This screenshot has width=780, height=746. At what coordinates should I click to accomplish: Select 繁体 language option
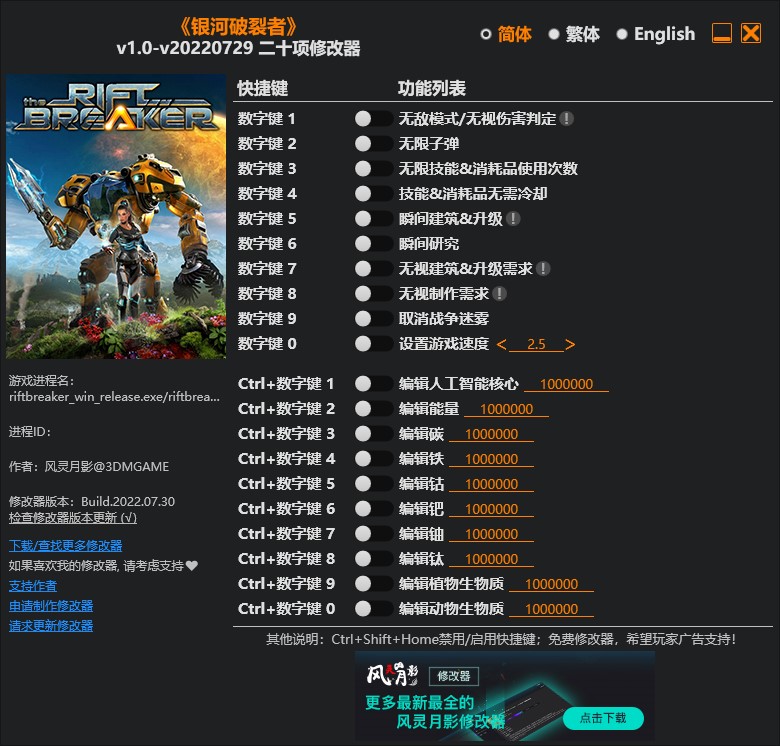pyautogui.click(x=574, y=34)
